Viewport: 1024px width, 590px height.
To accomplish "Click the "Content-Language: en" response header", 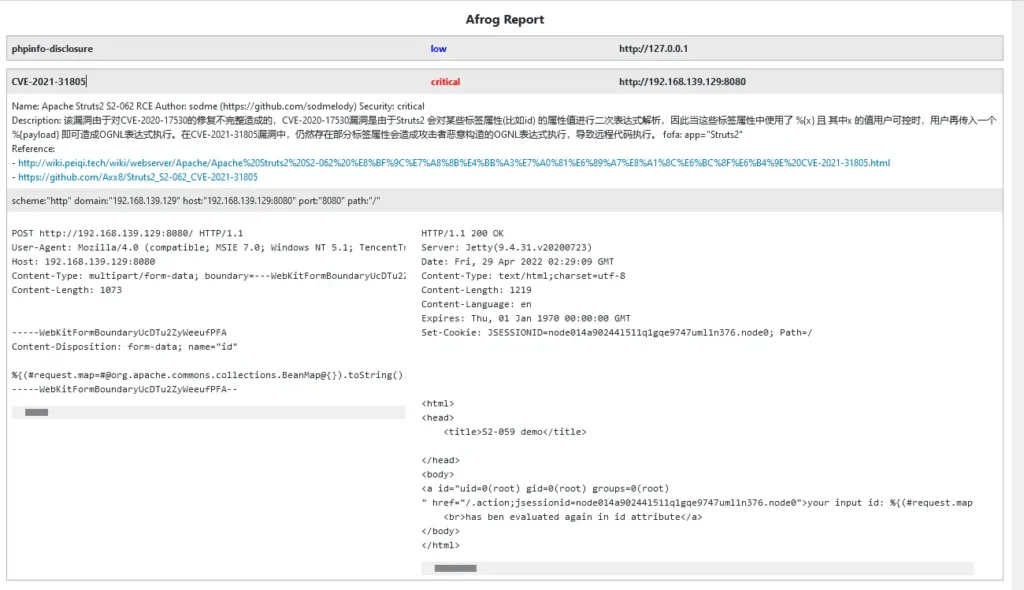I will [x=476, y=304].
